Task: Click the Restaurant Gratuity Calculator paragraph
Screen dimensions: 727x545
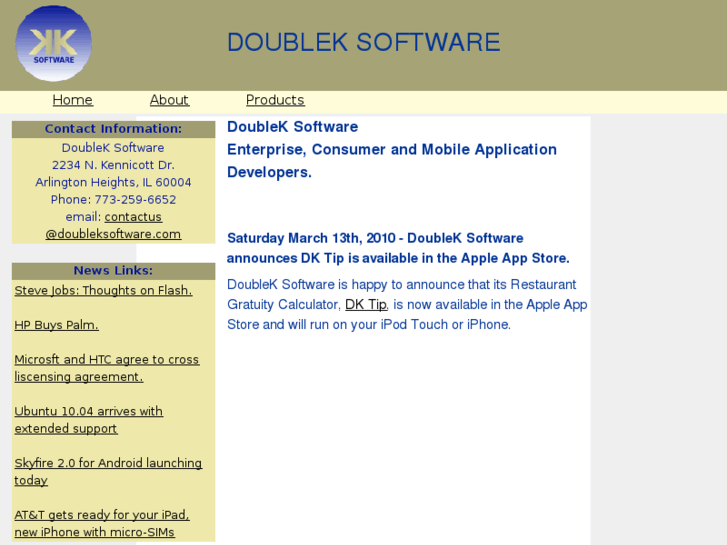Action: click(x=407, y=304)
